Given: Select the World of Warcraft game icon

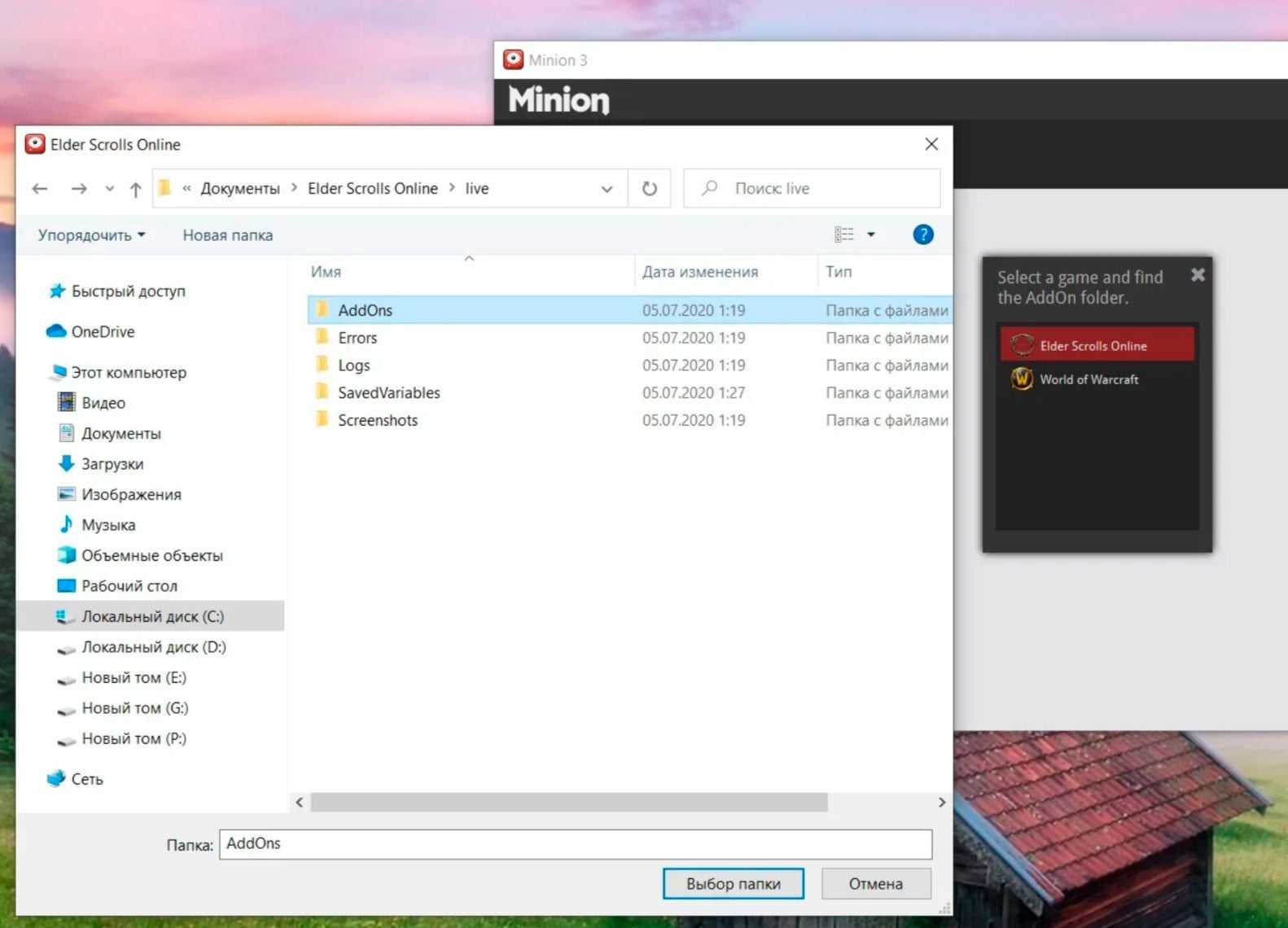Looking at the screenshot, I should click(x=1022, y=379).
